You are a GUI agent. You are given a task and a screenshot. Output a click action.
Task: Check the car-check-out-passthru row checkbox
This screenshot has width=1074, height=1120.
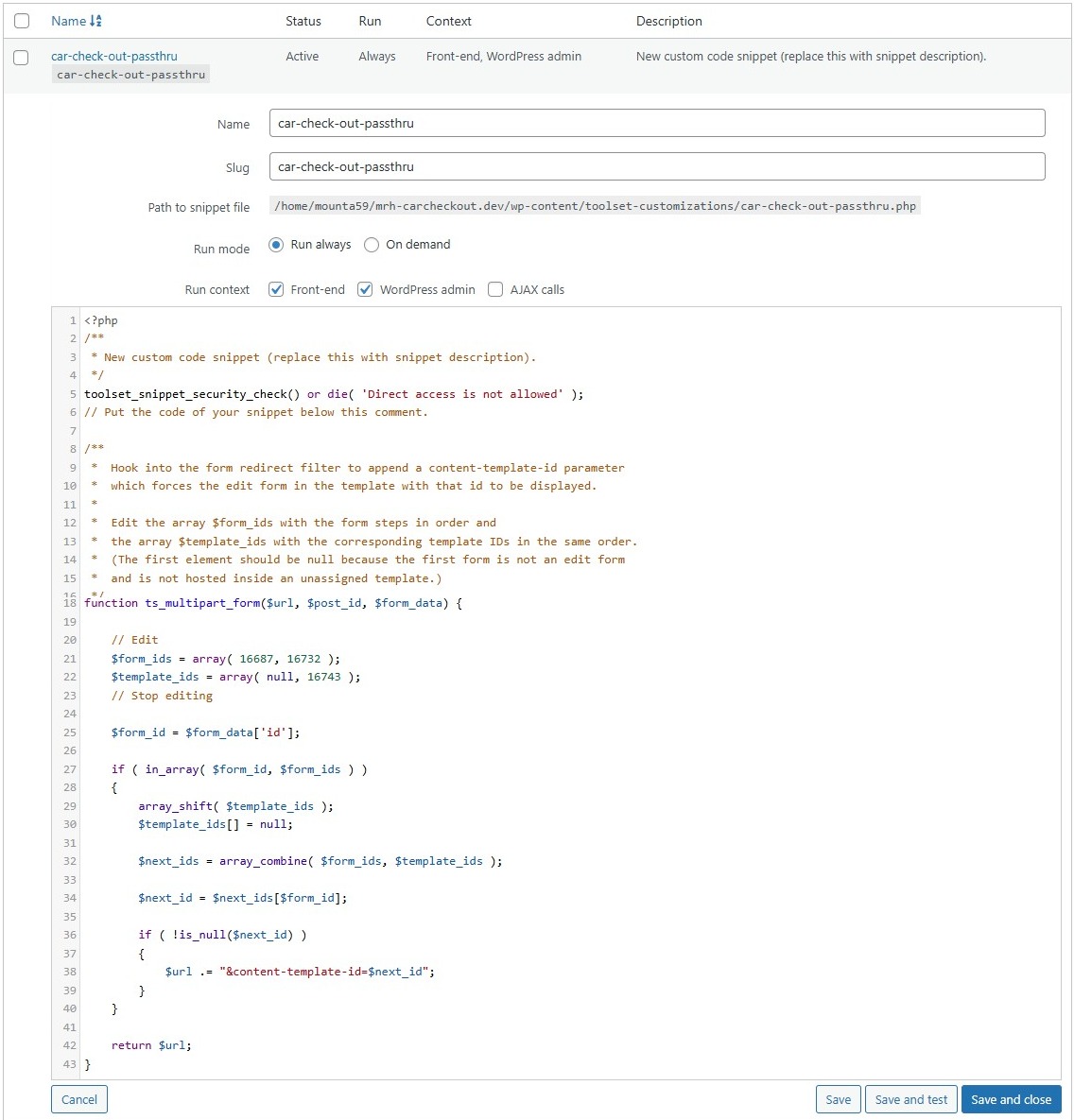pos(22,57)
